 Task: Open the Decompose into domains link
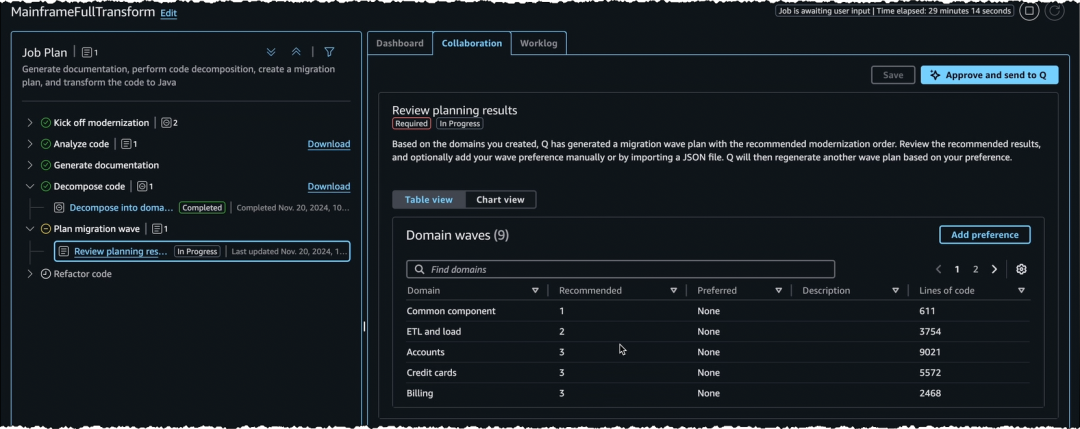tap(121, 207)
